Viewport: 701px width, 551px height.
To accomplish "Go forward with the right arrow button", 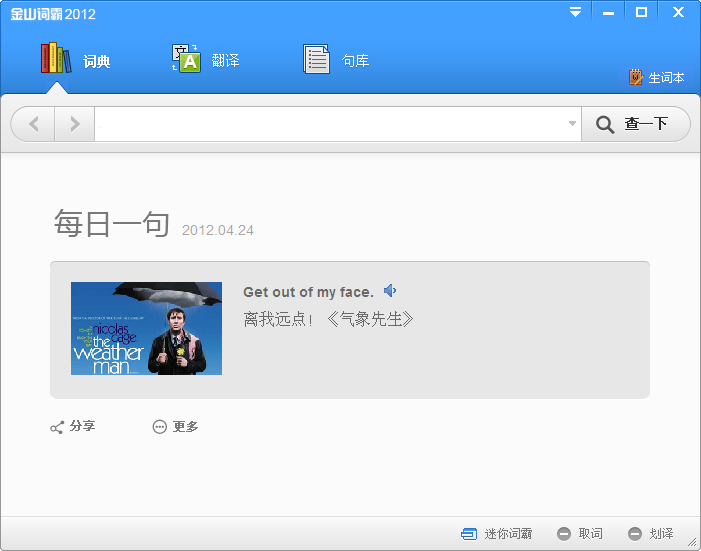I will pos(75,124).
